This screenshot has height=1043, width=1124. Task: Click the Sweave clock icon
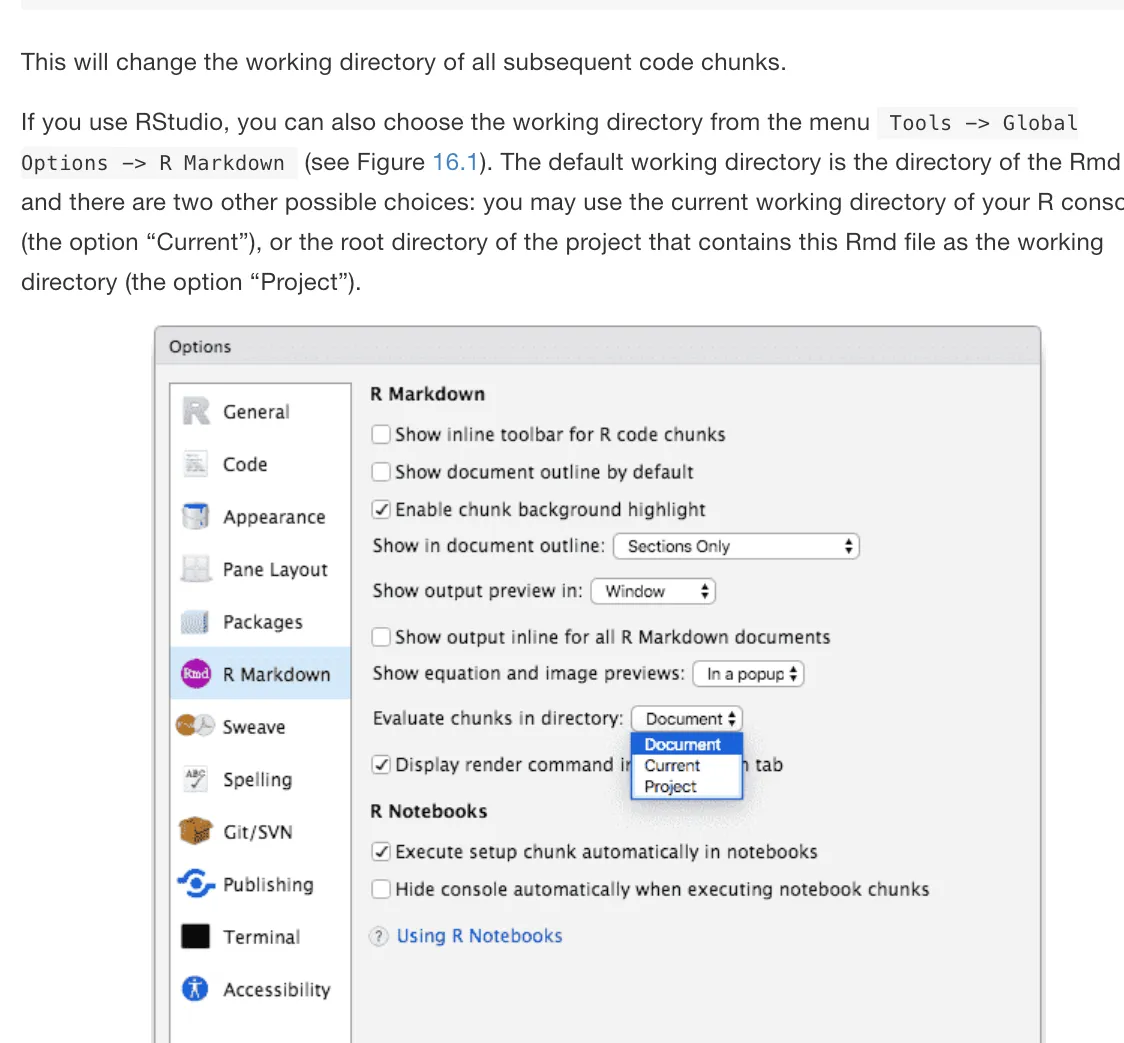(195, 726)
